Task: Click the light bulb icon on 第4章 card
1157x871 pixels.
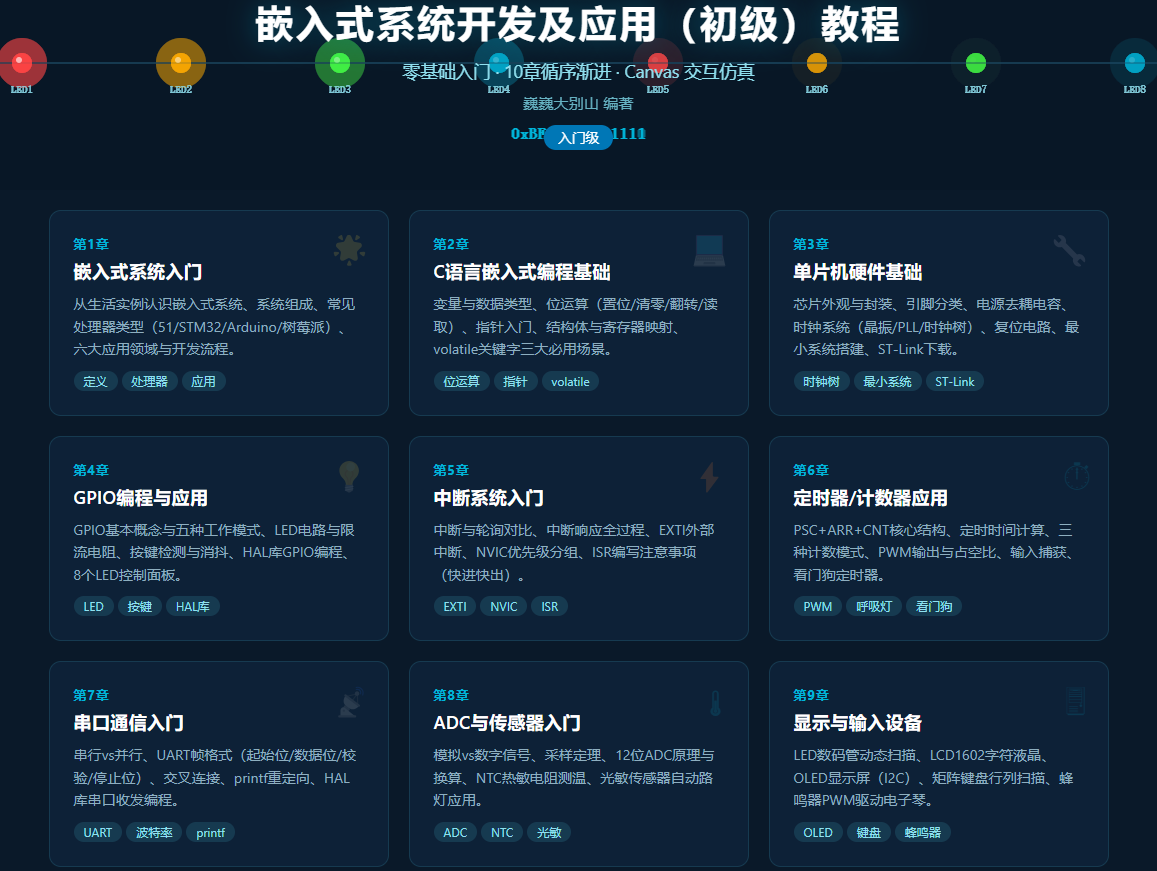Action: coord(349,476)
